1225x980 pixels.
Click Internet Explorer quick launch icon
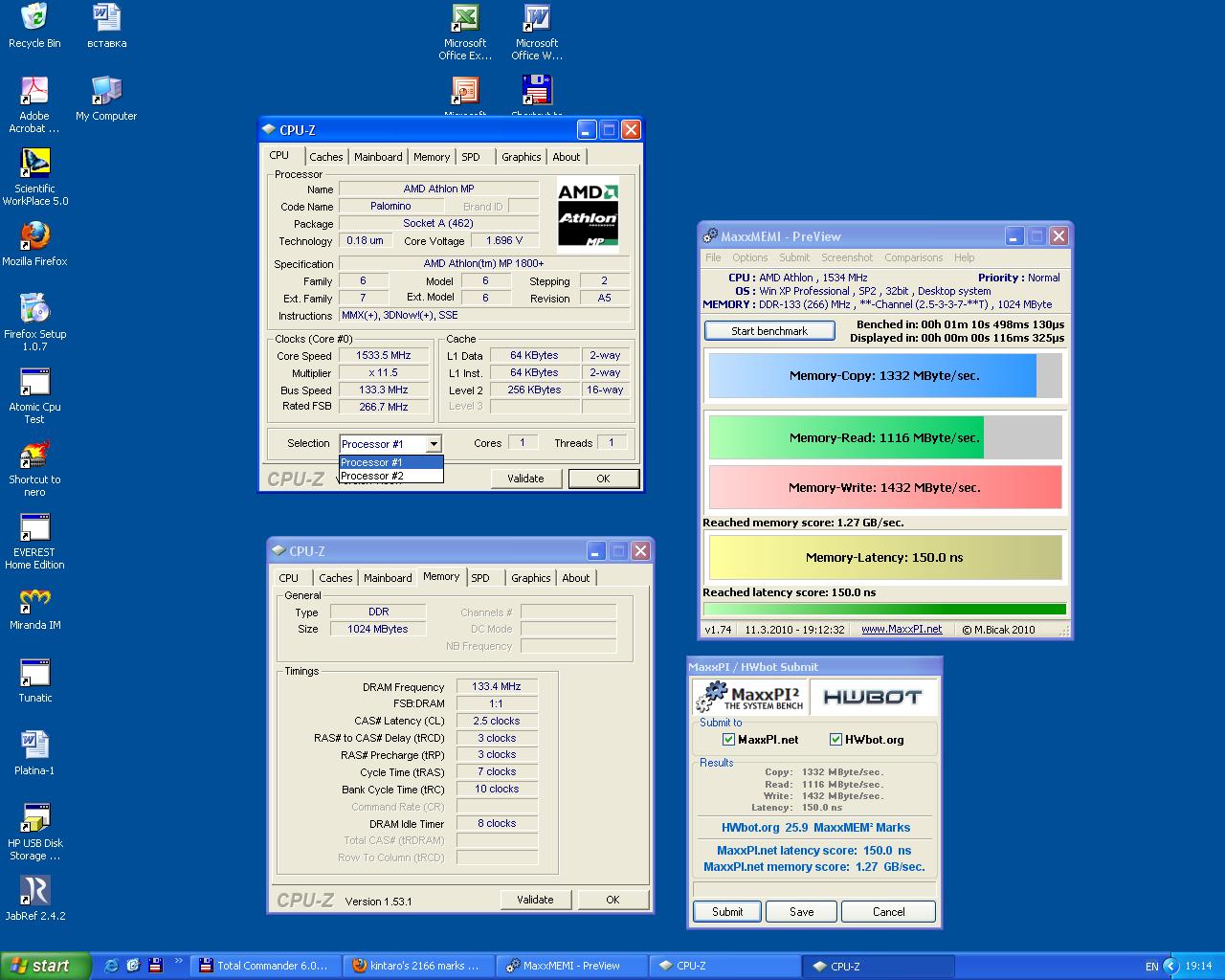pos(112,966)
